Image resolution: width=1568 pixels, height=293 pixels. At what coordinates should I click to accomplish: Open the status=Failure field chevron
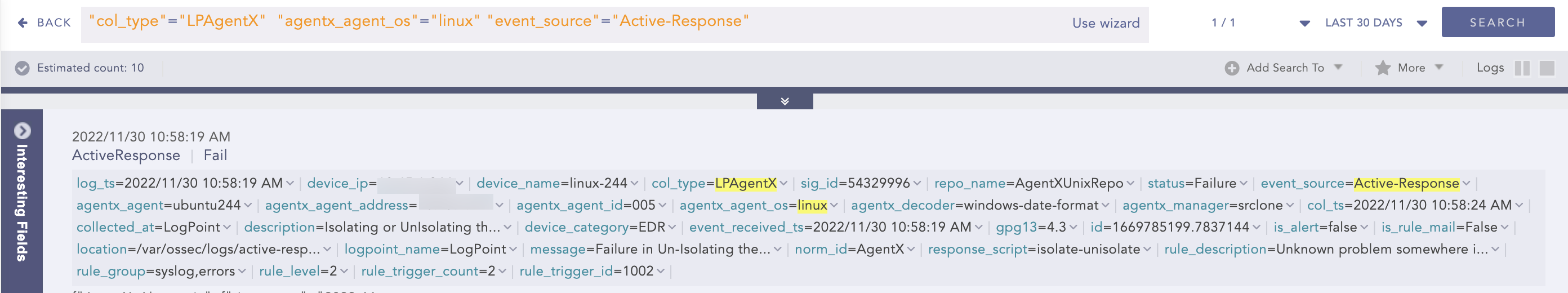(x=1243, y=183)
